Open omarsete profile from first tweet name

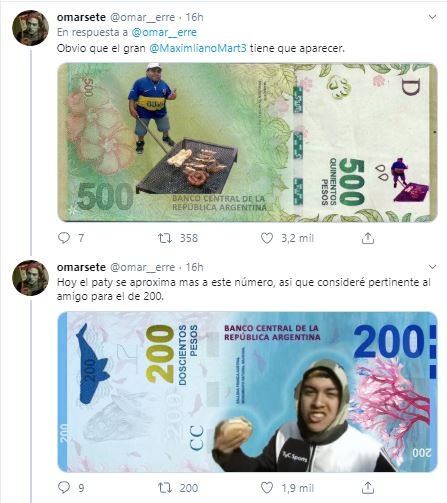pyautogui.click(x=81, y=17)
